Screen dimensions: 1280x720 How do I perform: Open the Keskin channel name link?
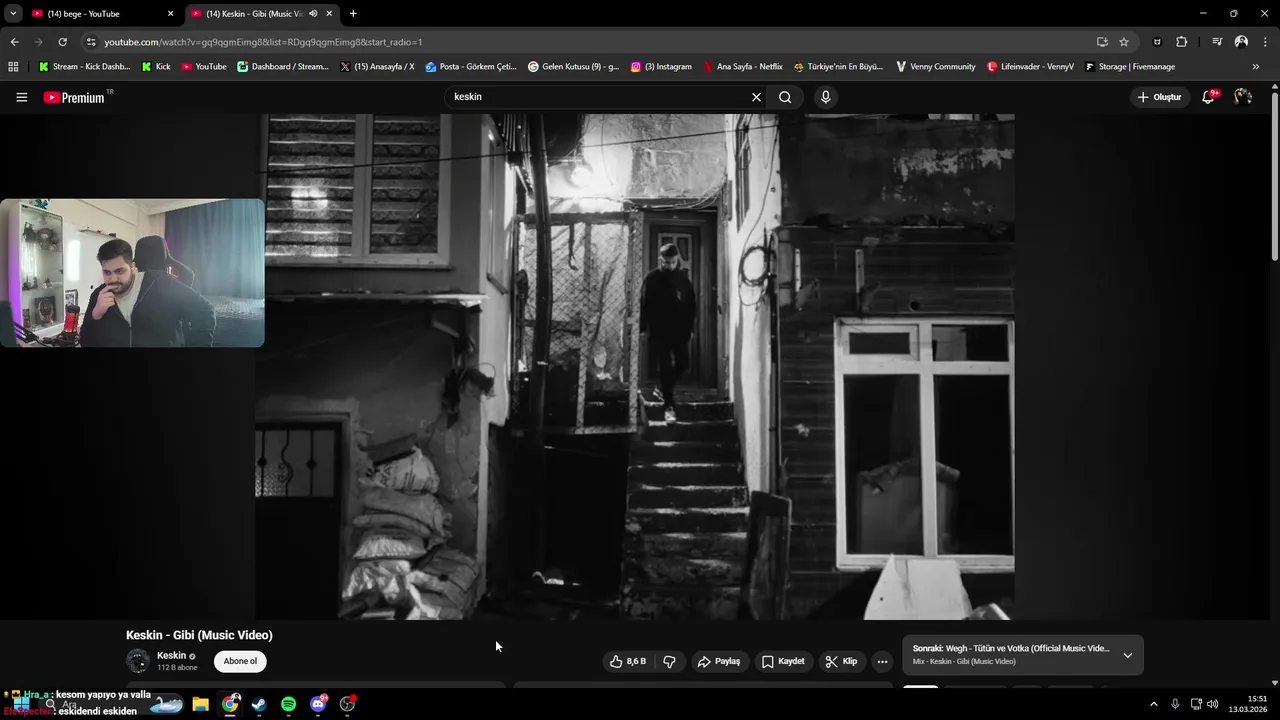[171, 656]
